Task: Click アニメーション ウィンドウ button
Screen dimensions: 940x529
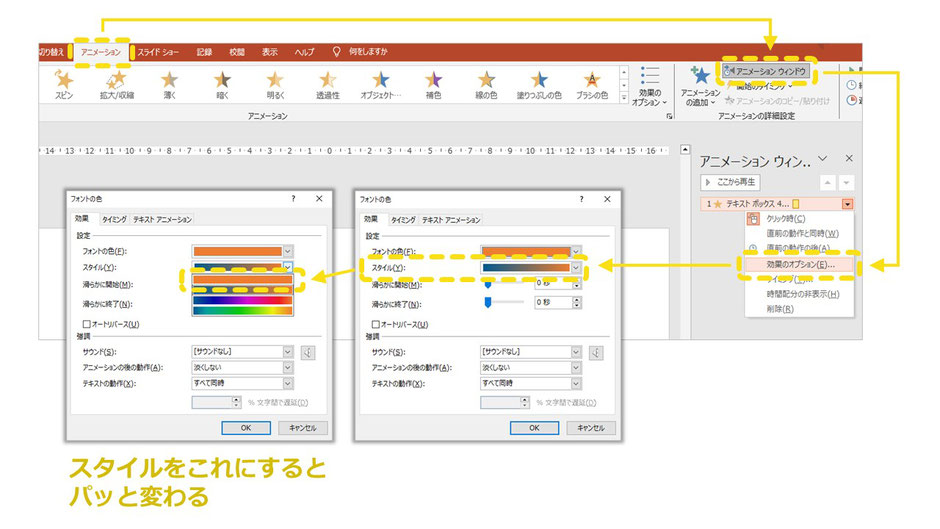Action: pos(766,71)
